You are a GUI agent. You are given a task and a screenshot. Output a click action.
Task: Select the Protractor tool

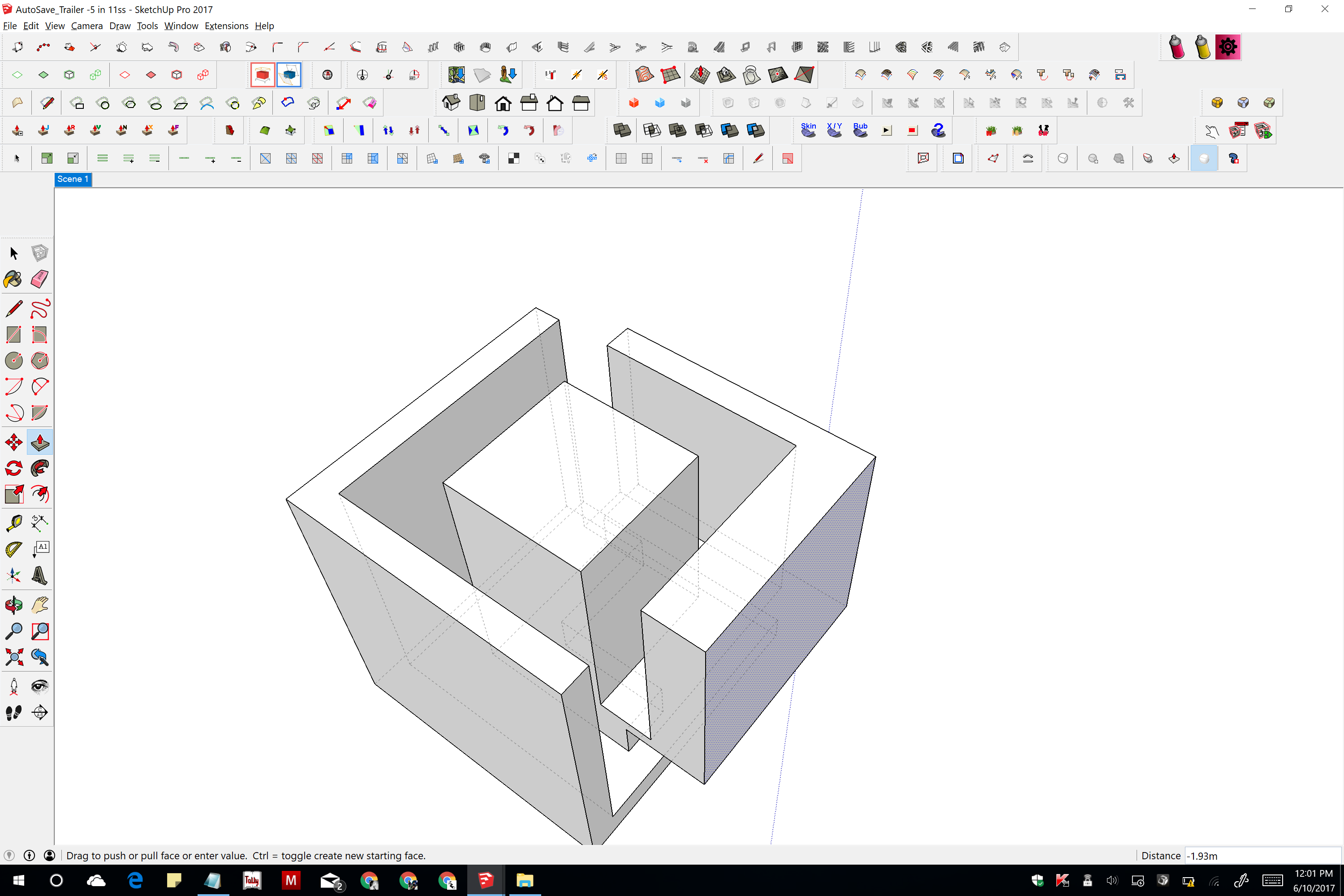pyautogui.click(x=14, y=549)
